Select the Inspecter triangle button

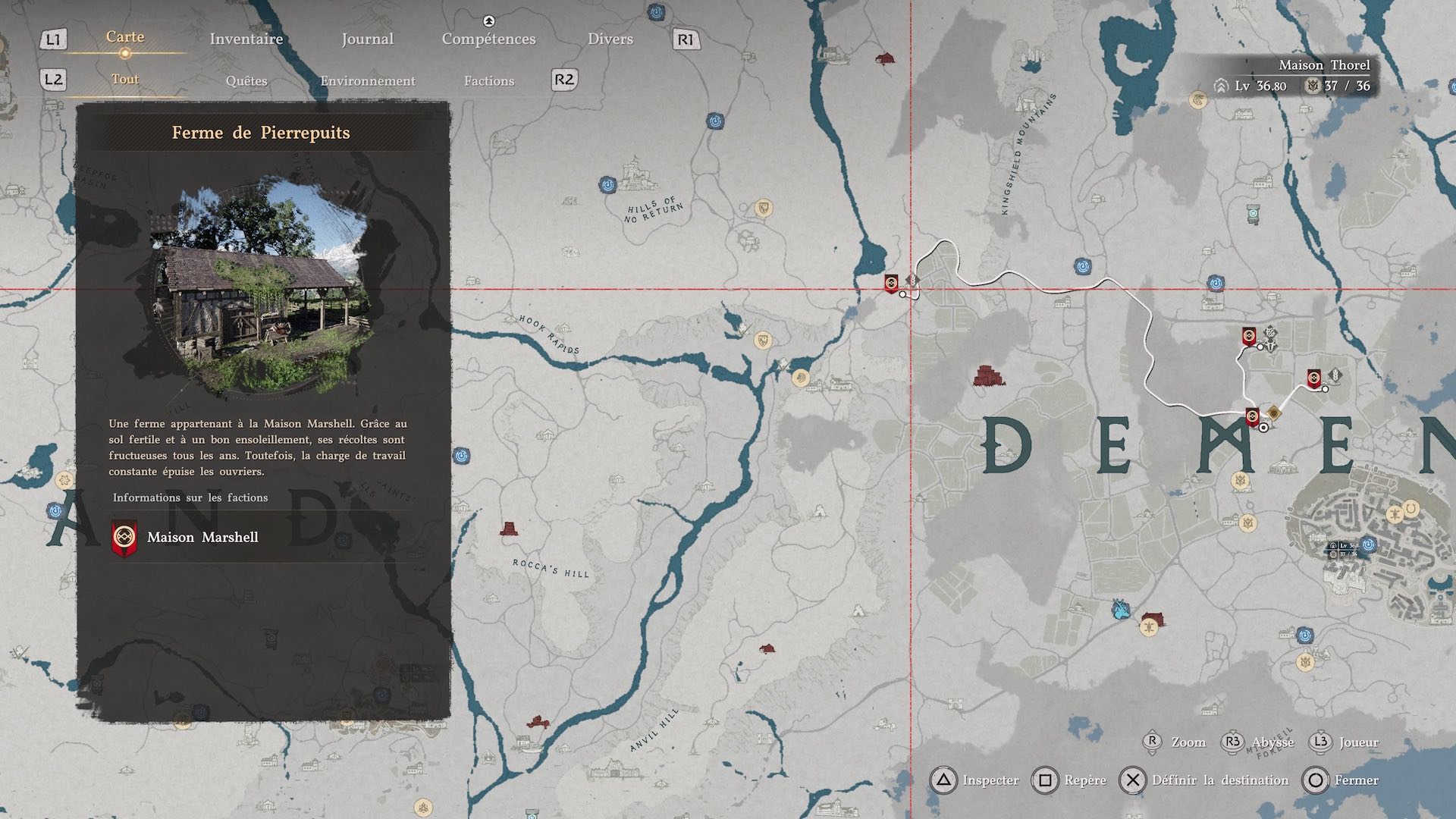click(943, 780)
